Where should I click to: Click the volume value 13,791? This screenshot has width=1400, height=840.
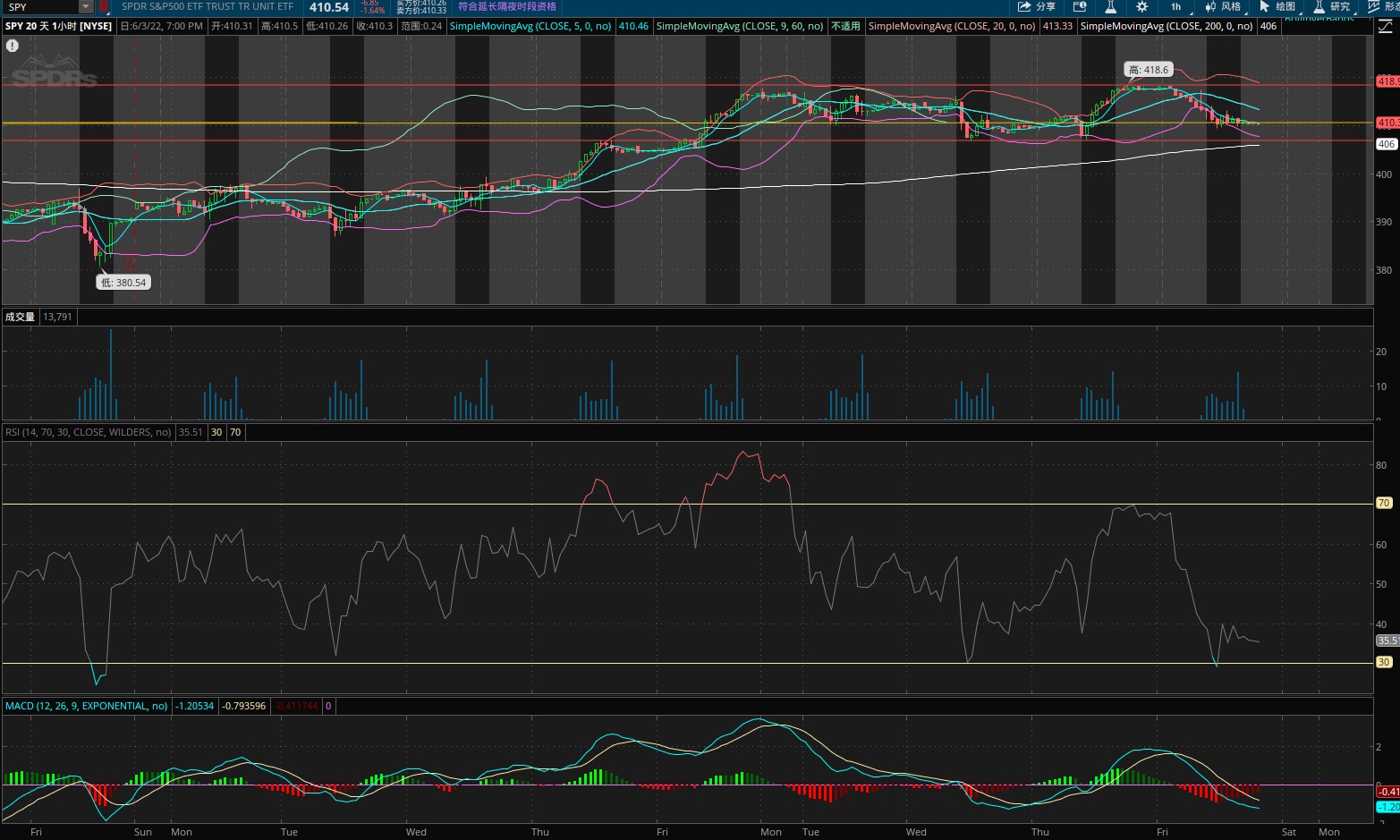pos(58,317)
